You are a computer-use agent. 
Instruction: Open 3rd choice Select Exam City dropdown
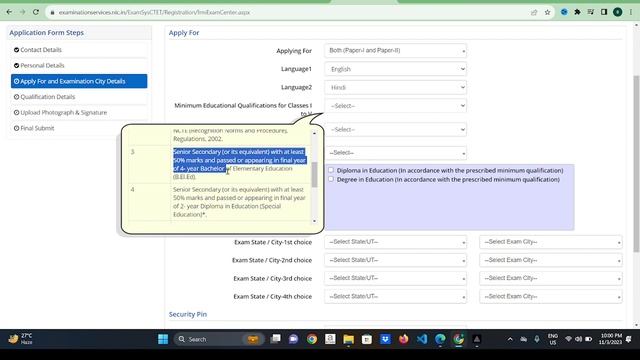click(551, 278)
